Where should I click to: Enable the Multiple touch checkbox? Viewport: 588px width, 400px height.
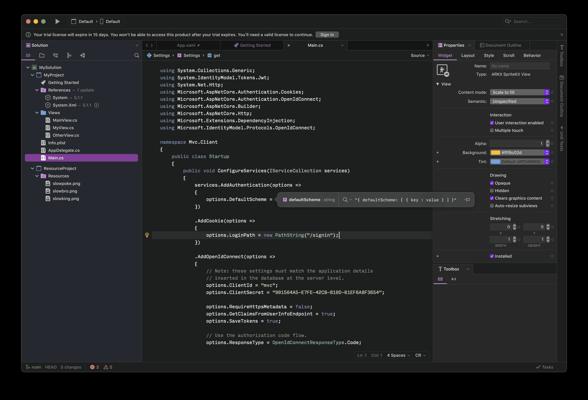[492, 130]
